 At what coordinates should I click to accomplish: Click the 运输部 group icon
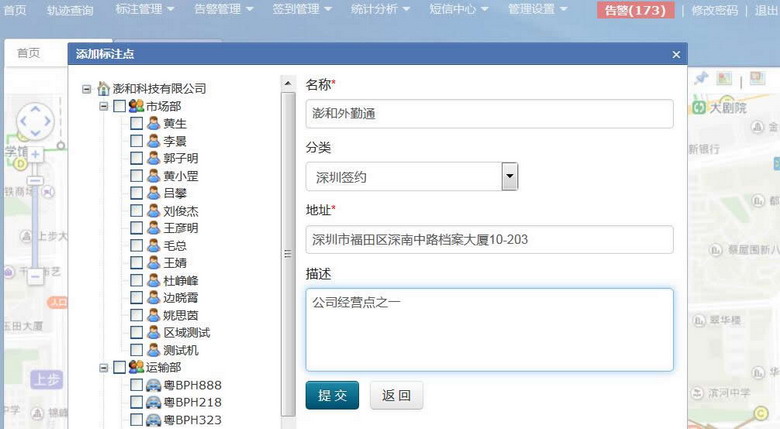tap(136, 367)
